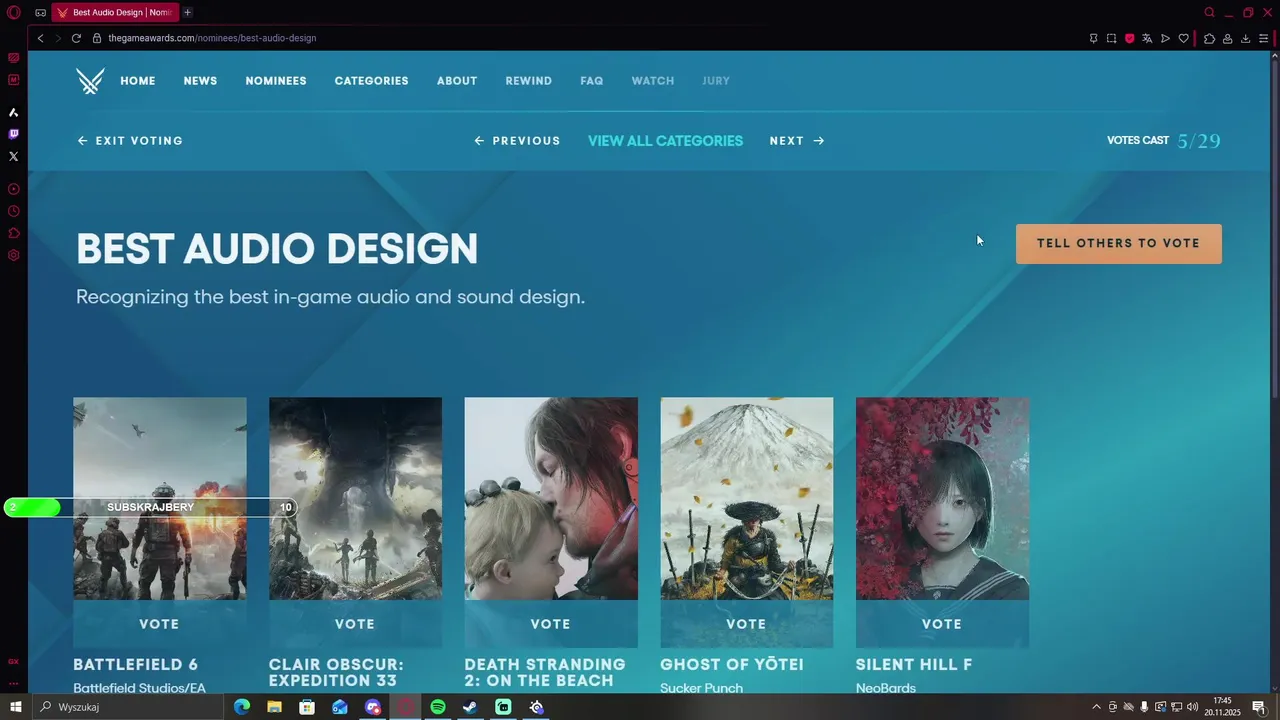Select the Best Audio Design browser tab
This screenshot has height=720, width=1280.
114,13
